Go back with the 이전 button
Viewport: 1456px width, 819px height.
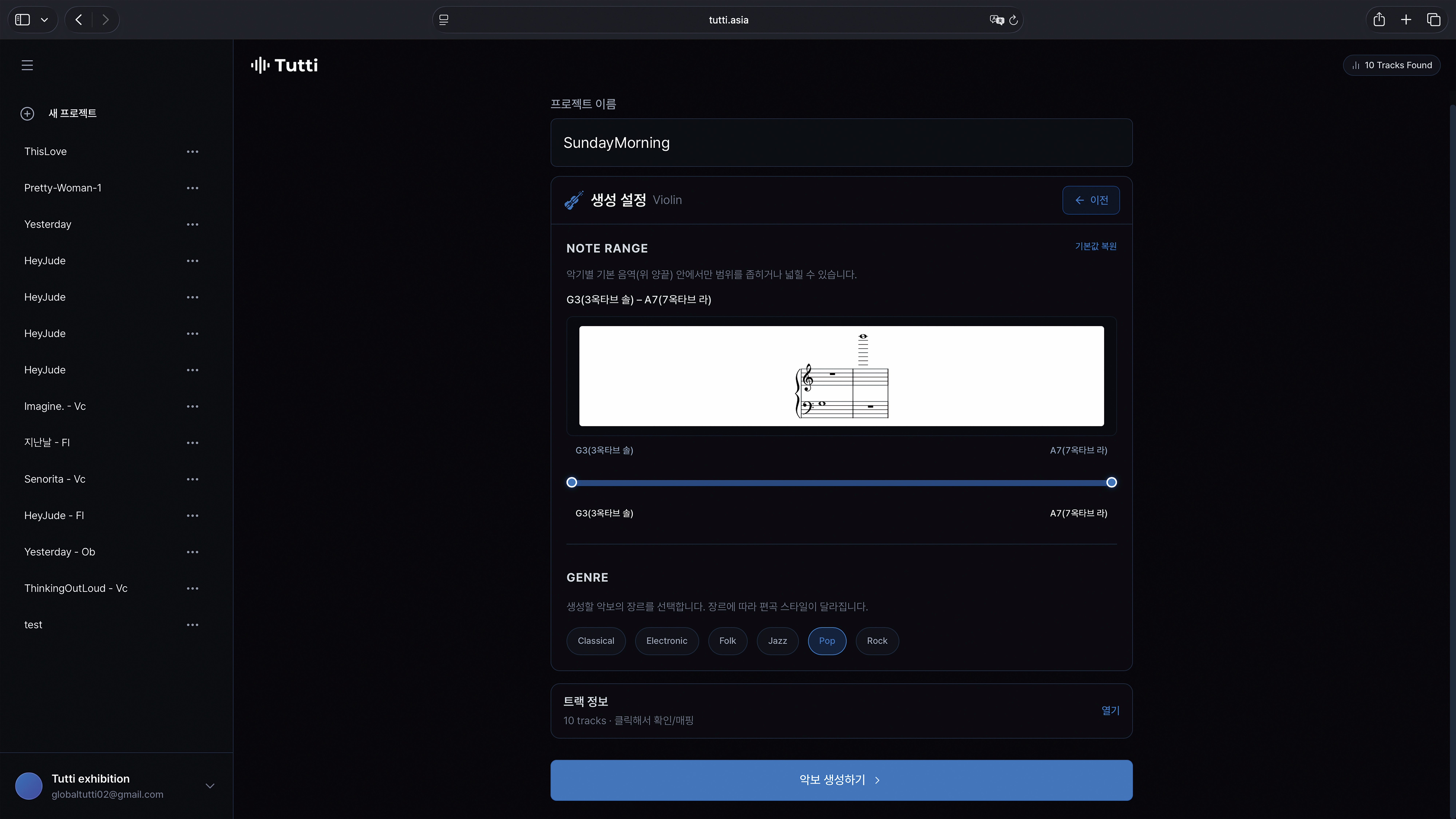(x=1091, y=200)
